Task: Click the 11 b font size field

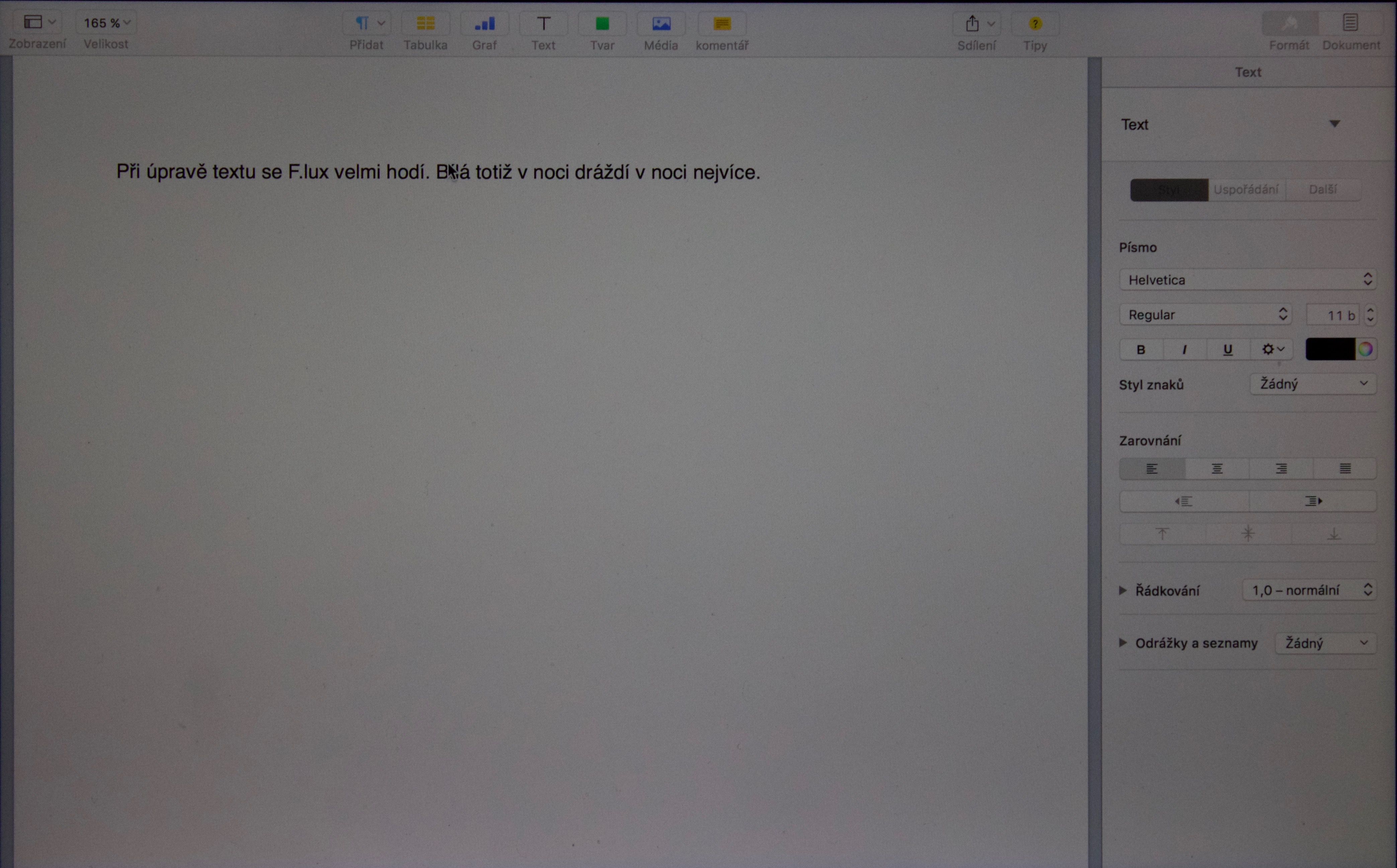Action: (x=1332, y=315)
